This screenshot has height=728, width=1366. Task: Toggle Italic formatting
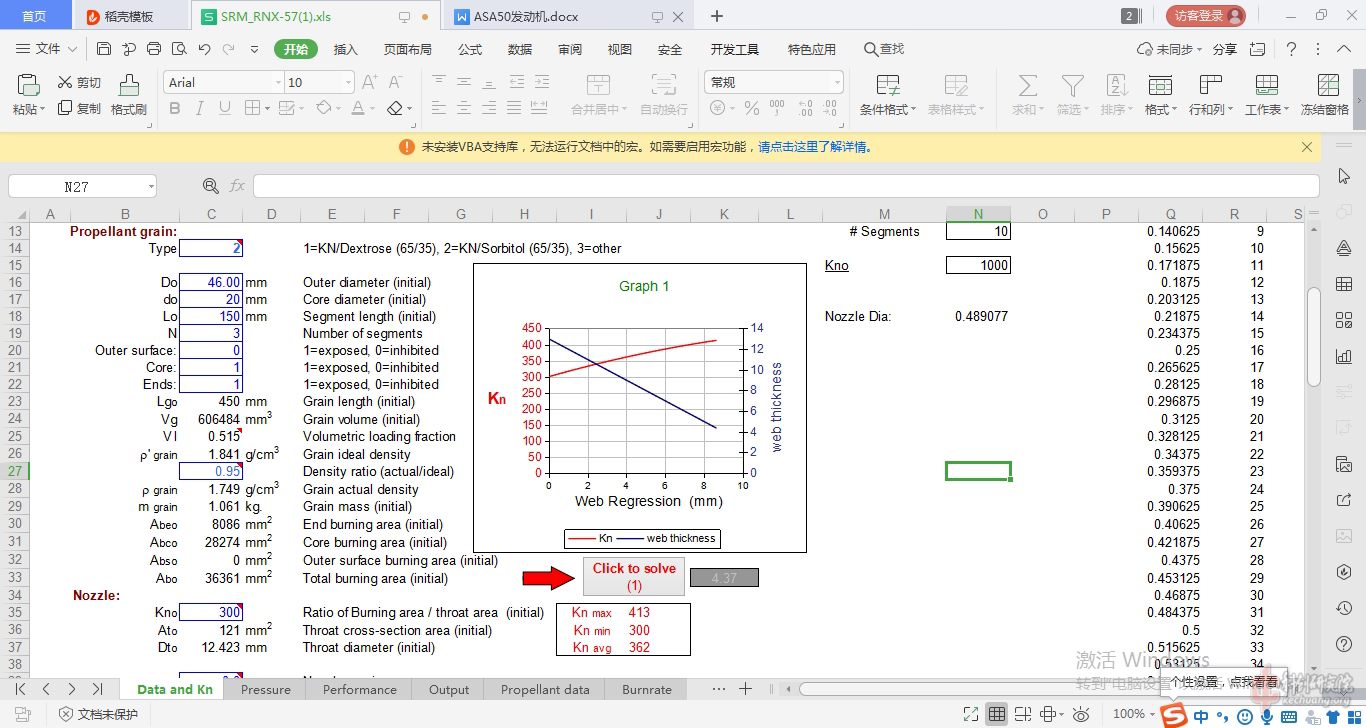[x=200, y=108]
